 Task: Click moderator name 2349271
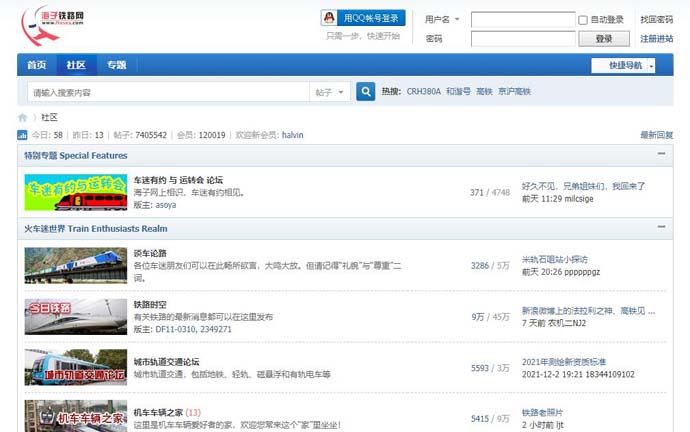point(214,329)
